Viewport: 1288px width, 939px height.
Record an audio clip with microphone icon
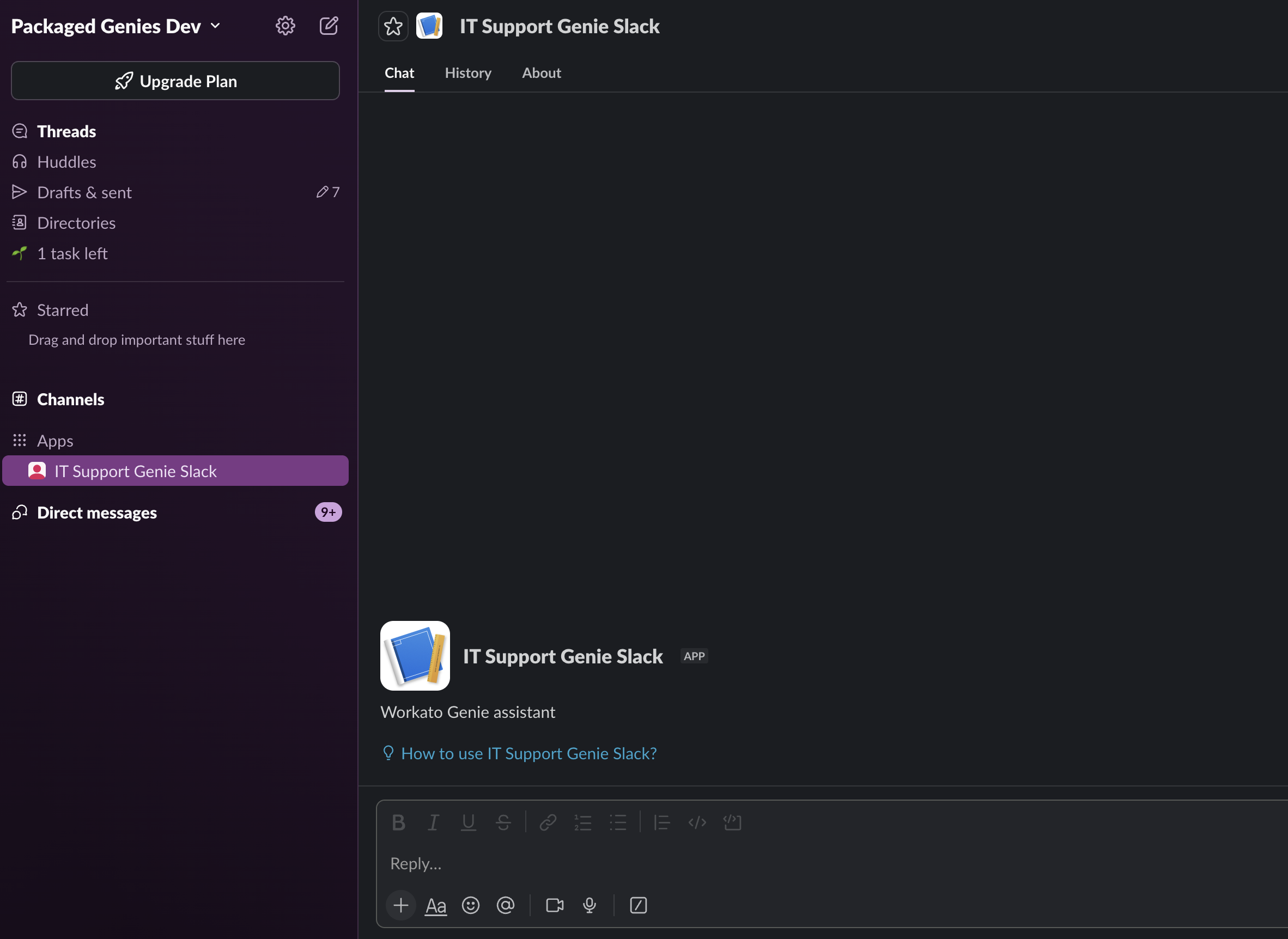coord(590,905)
